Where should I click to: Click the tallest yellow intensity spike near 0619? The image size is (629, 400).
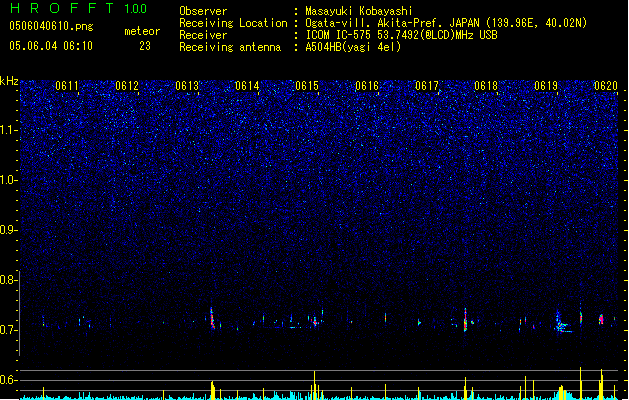tap(580, 382)
